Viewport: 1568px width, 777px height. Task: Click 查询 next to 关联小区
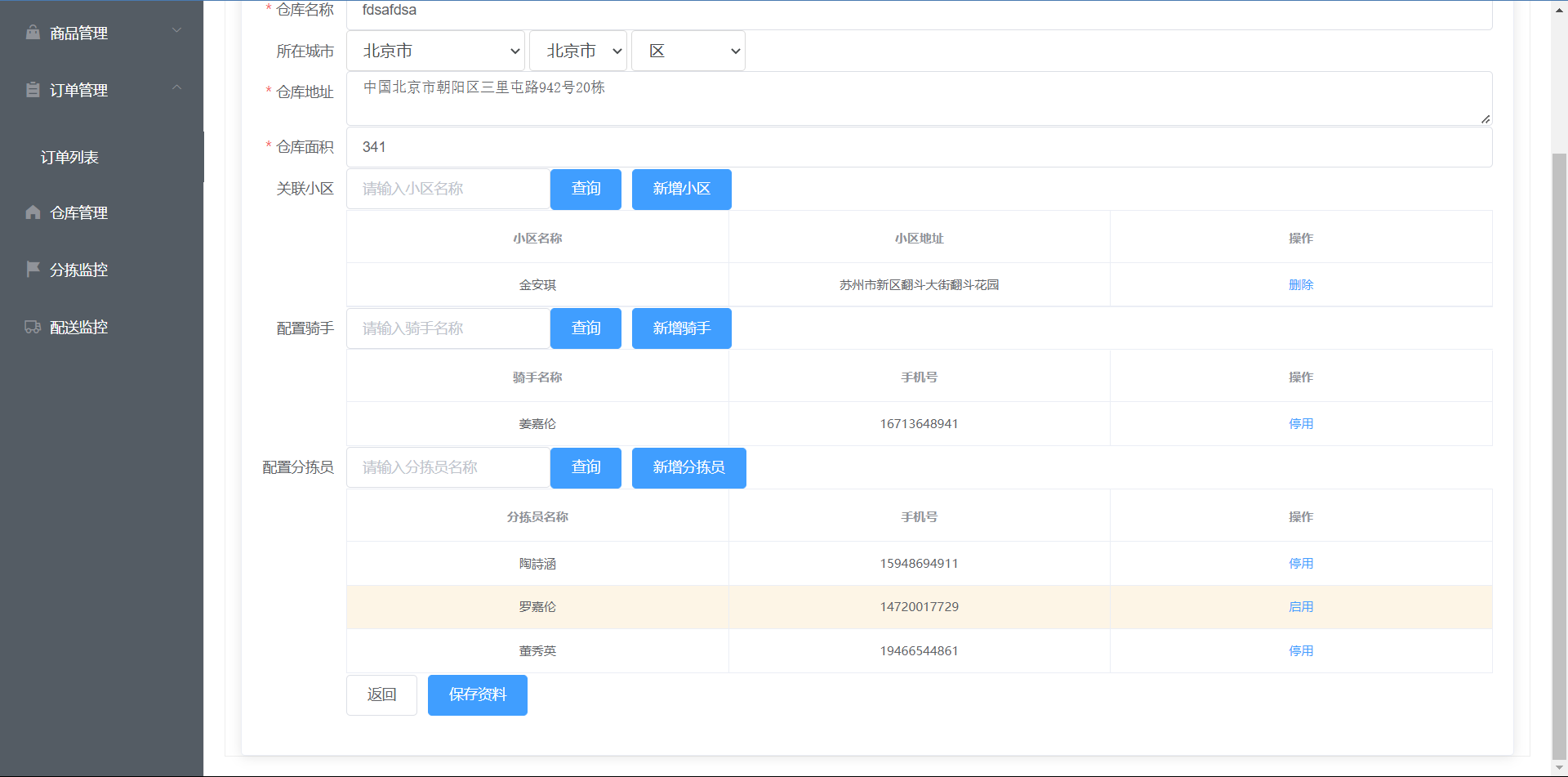[x=586, y=189]
